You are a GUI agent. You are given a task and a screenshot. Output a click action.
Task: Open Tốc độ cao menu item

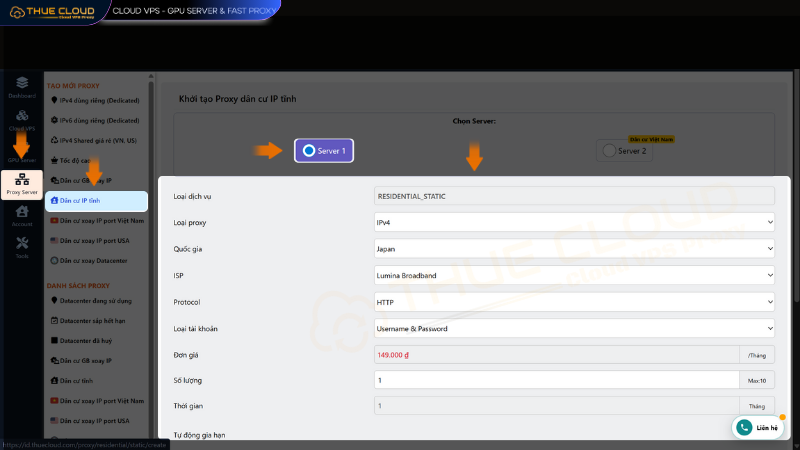pos(71,160)
